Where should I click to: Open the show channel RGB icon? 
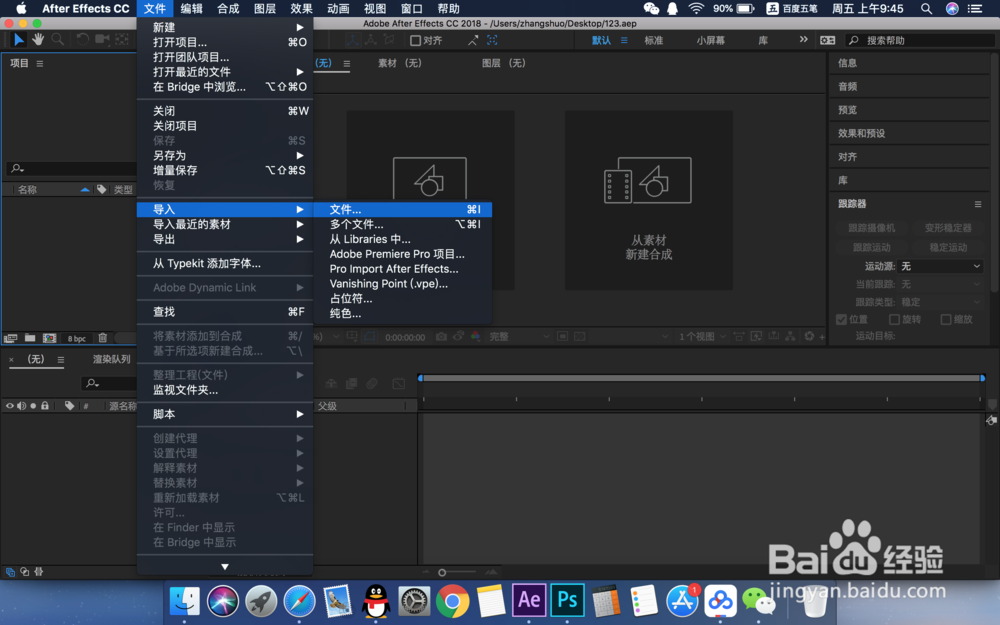(x=475, y=337)
